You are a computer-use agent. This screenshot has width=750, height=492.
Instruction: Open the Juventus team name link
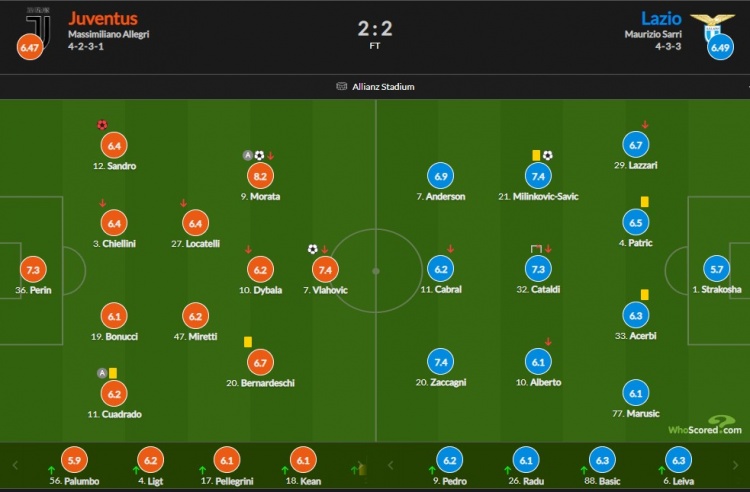[x=103, y=19]
